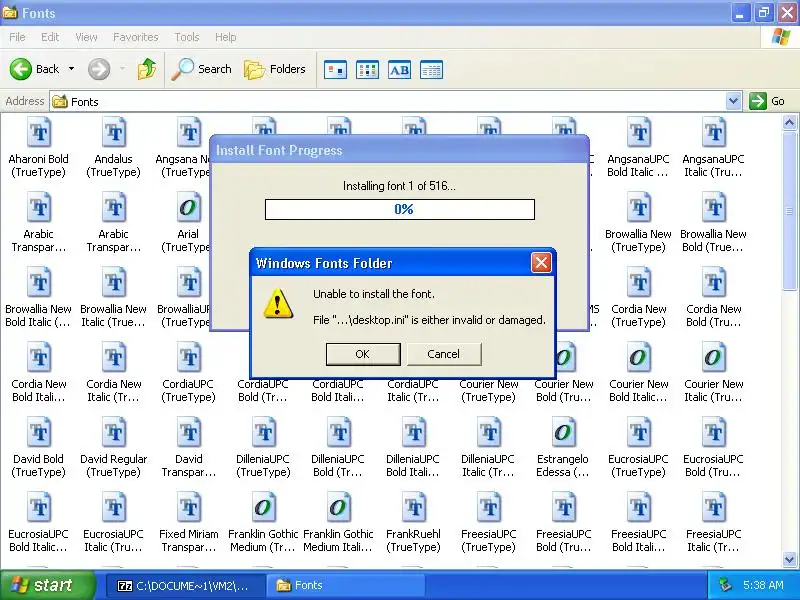The height and width of the screenshot is (600, 800).
Task: Switch to the 7-Zip C:\DOCUME~1 taskbar window
Action: click(x=186, y=585)
